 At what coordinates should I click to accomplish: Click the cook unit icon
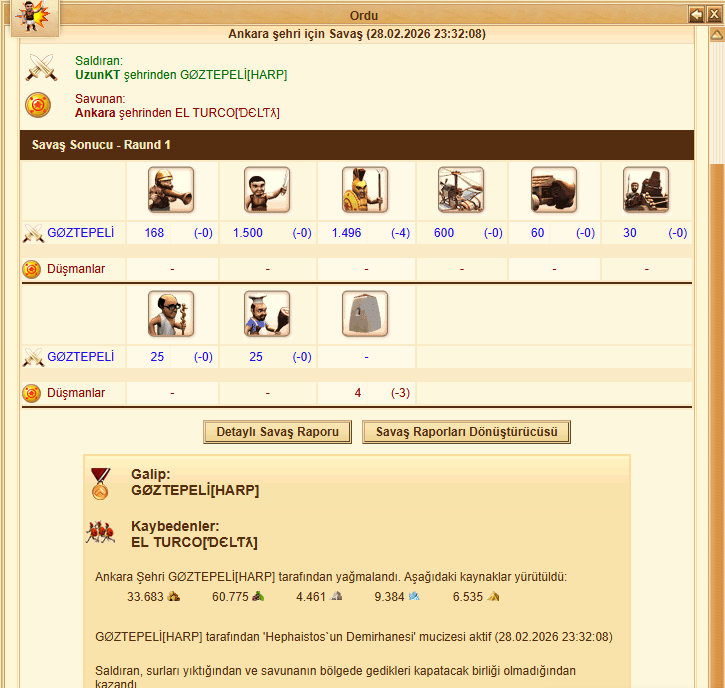coord(267,313)
